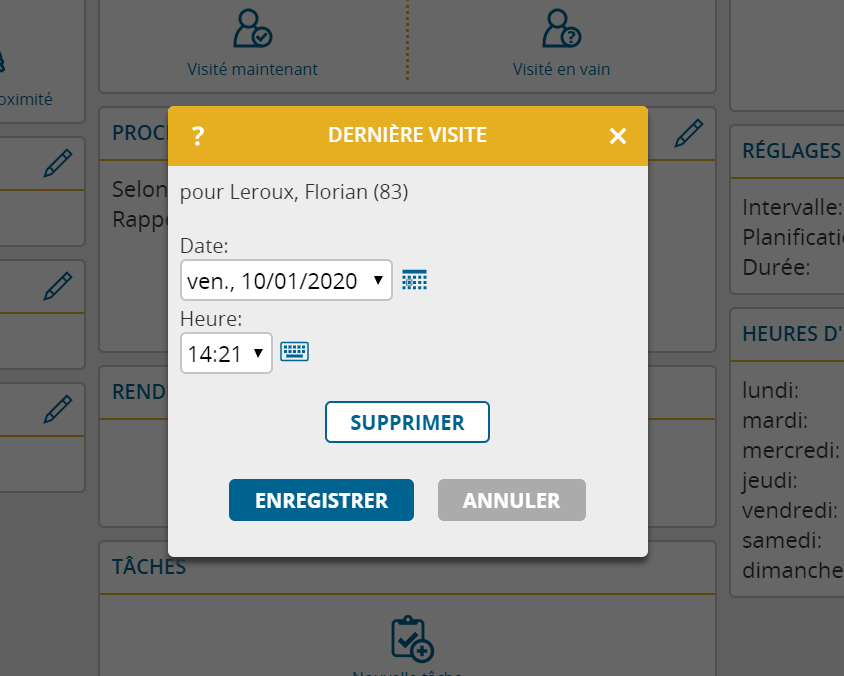
Task: Open the keyboard time entry icon
Action: point(294,352)
